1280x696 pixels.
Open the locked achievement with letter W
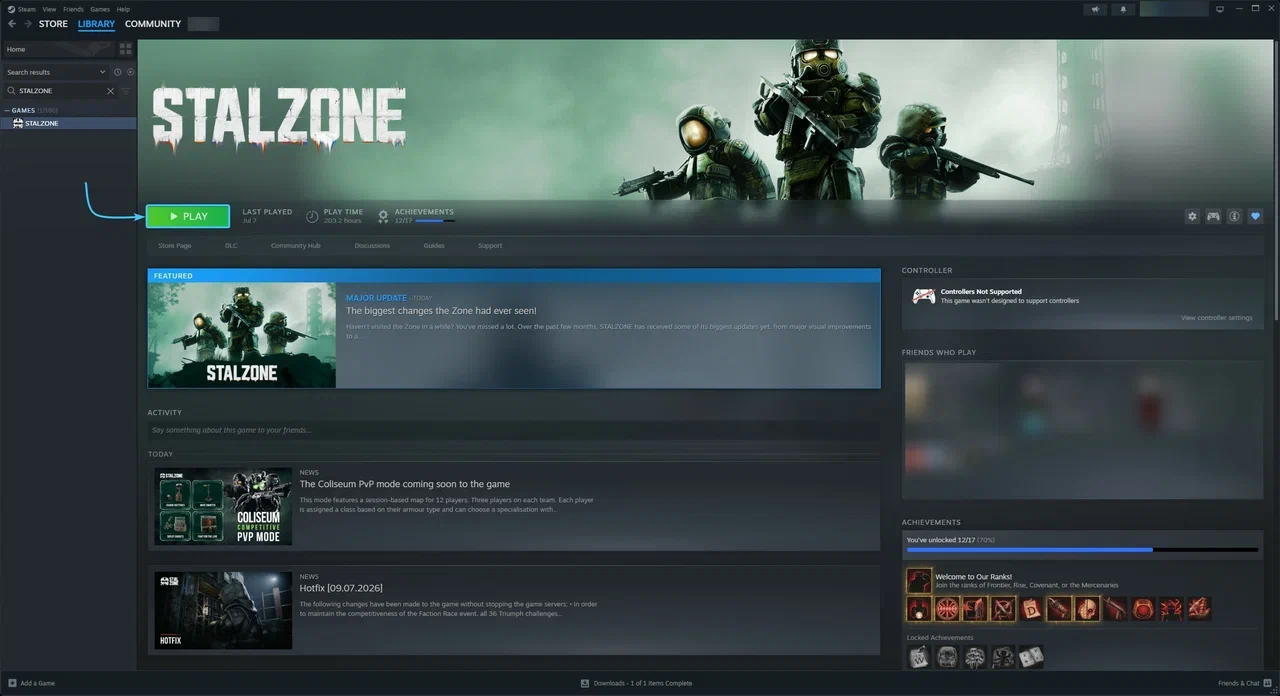[919, 657]
